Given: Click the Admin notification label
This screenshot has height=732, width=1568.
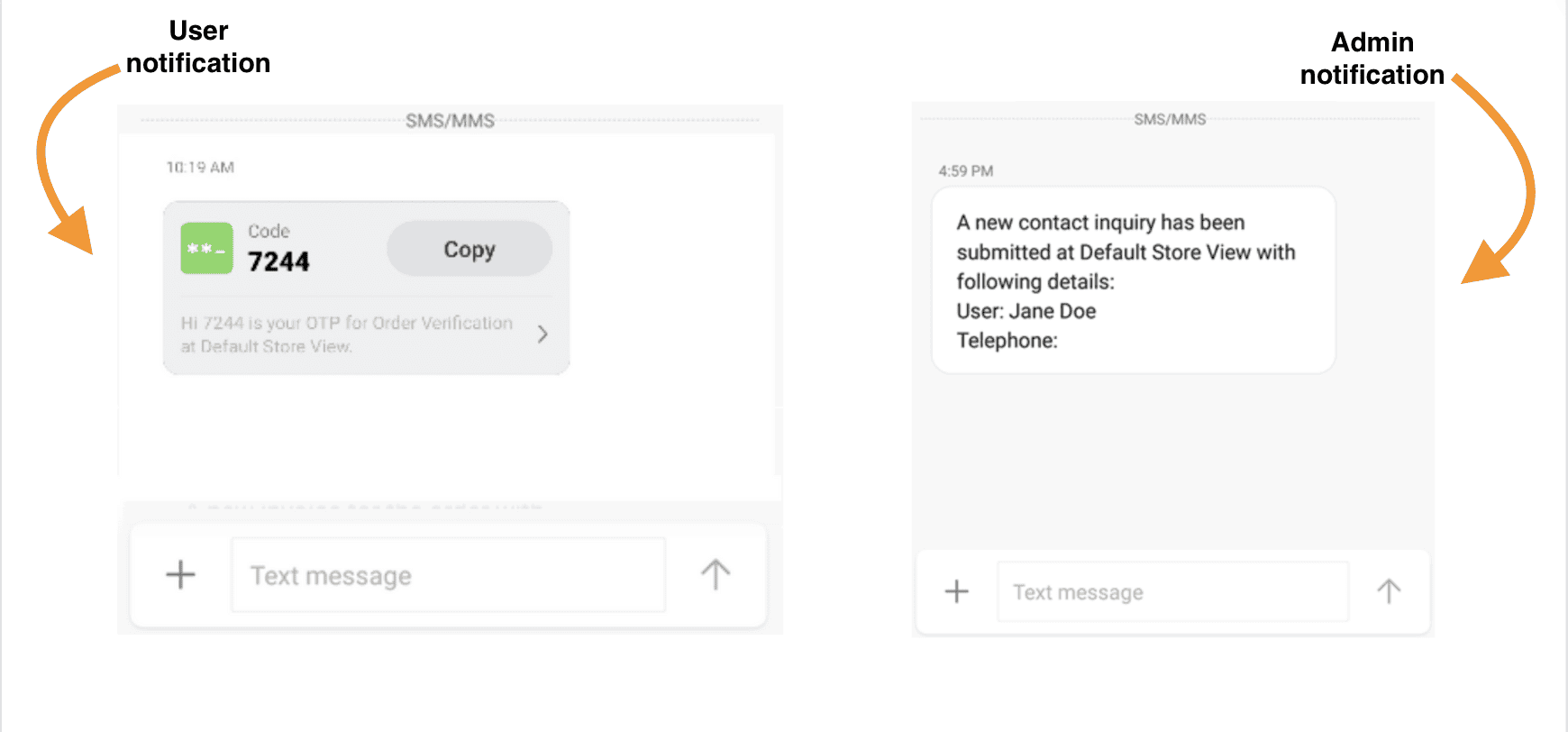Looking at the screenshot, I should [x=1372, y=59].
